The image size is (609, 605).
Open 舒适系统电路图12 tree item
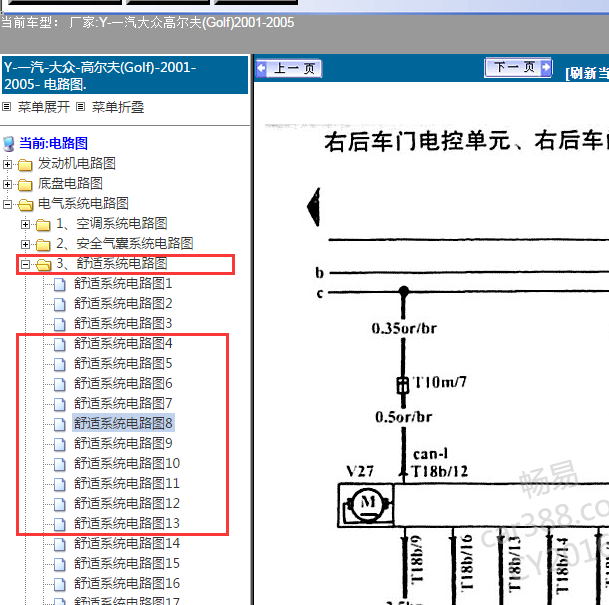127,504
